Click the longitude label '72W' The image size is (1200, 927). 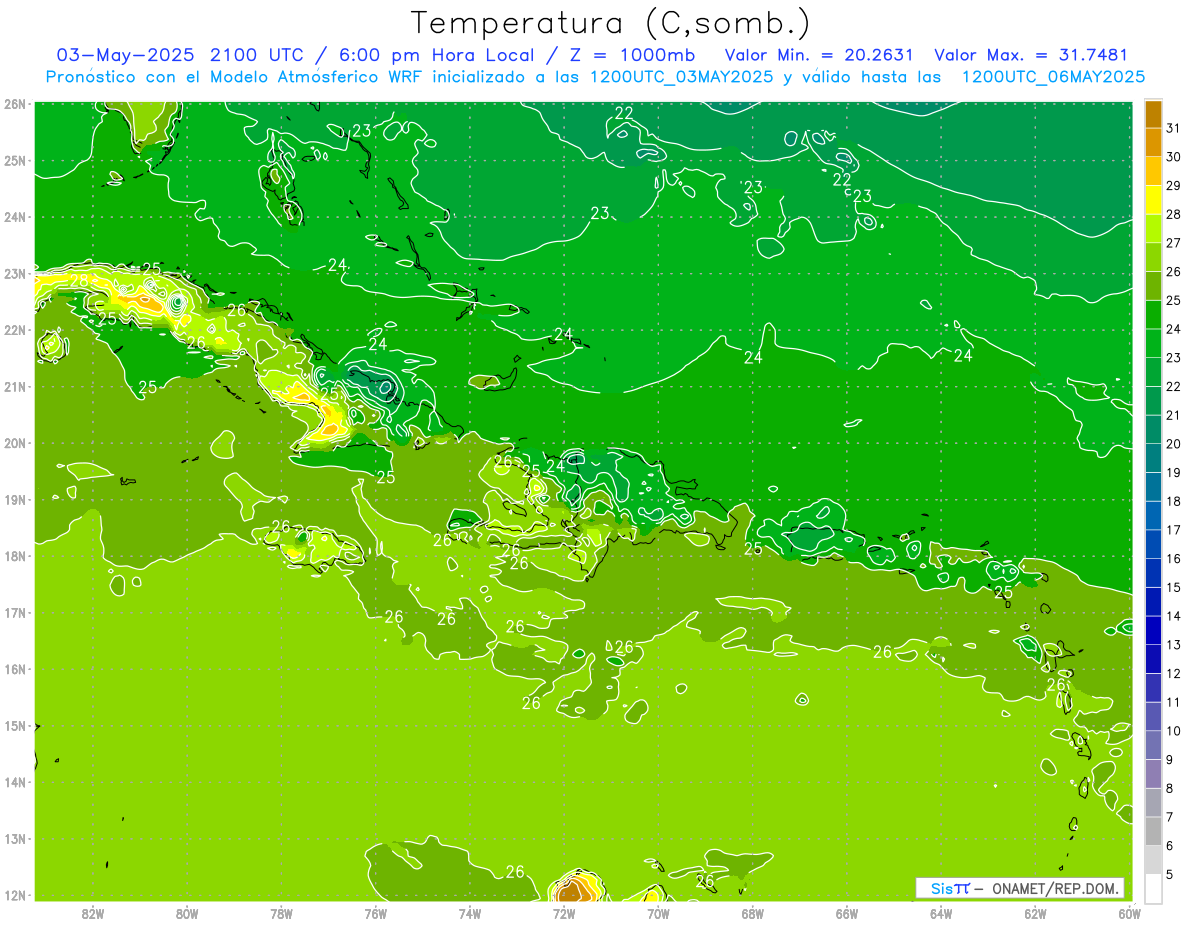(564, 914)
